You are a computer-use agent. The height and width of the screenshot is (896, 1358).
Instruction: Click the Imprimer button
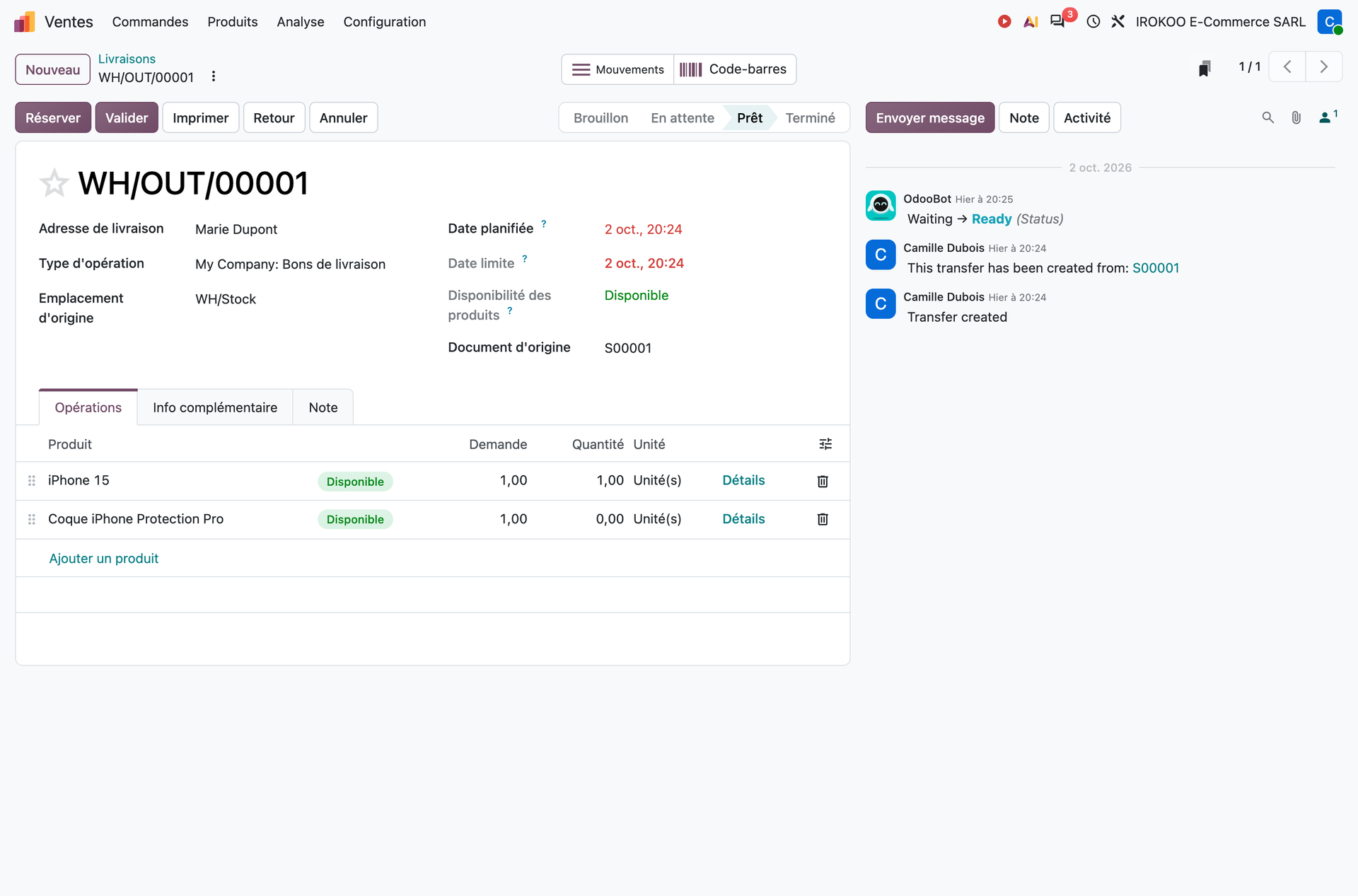pos(201,117)
